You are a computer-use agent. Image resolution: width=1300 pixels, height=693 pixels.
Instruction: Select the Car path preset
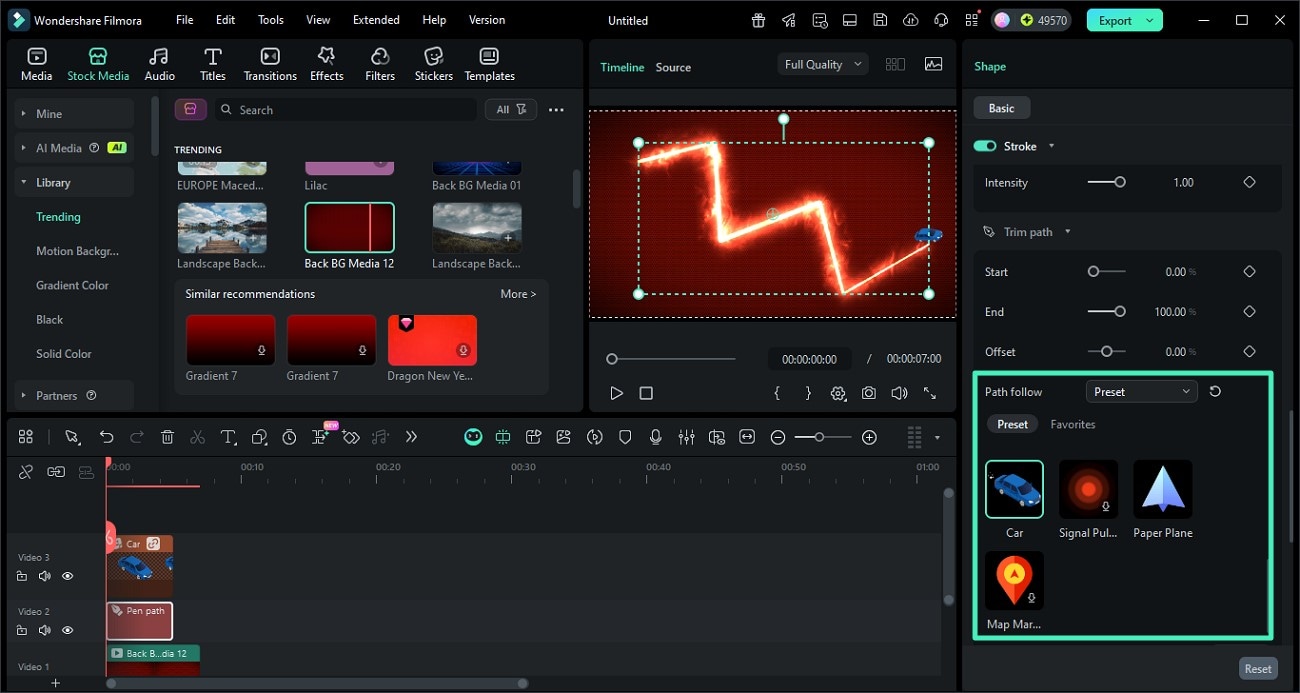(1014, 489)
